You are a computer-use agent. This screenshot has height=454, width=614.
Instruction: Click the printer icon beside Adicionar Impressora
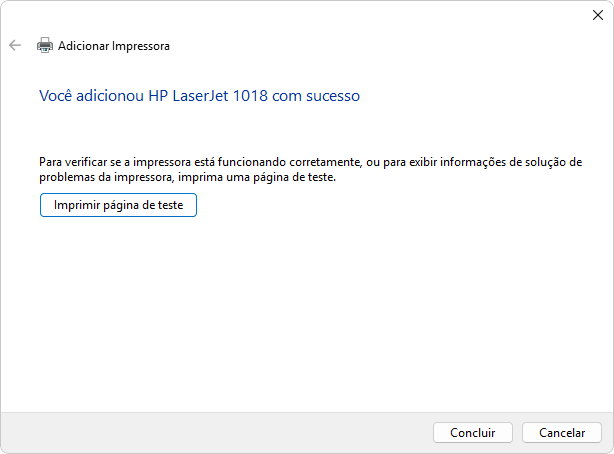[45, 45]
